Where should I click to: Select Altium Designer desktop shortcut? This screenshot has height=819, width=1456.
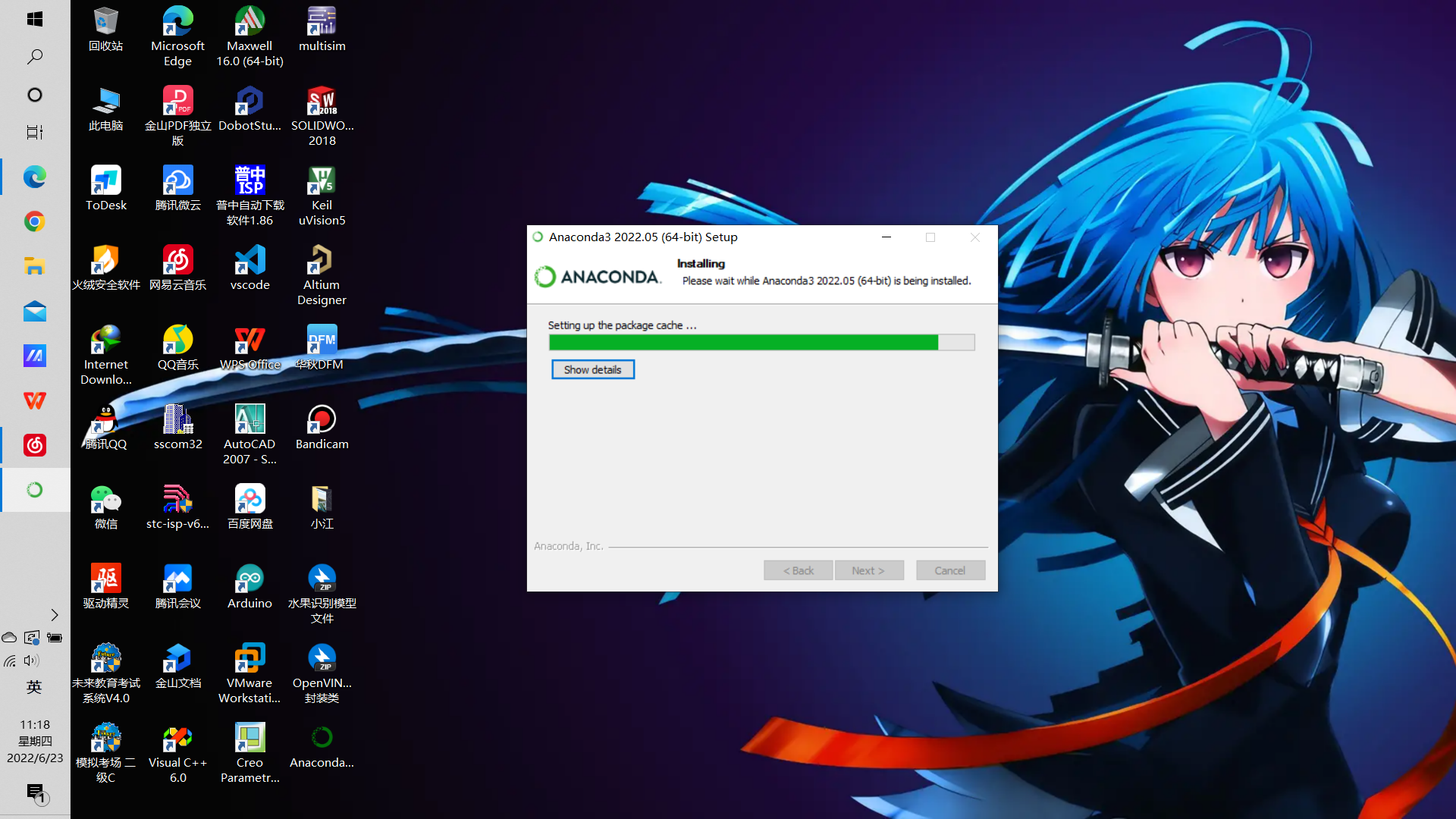tap(322, 275)
